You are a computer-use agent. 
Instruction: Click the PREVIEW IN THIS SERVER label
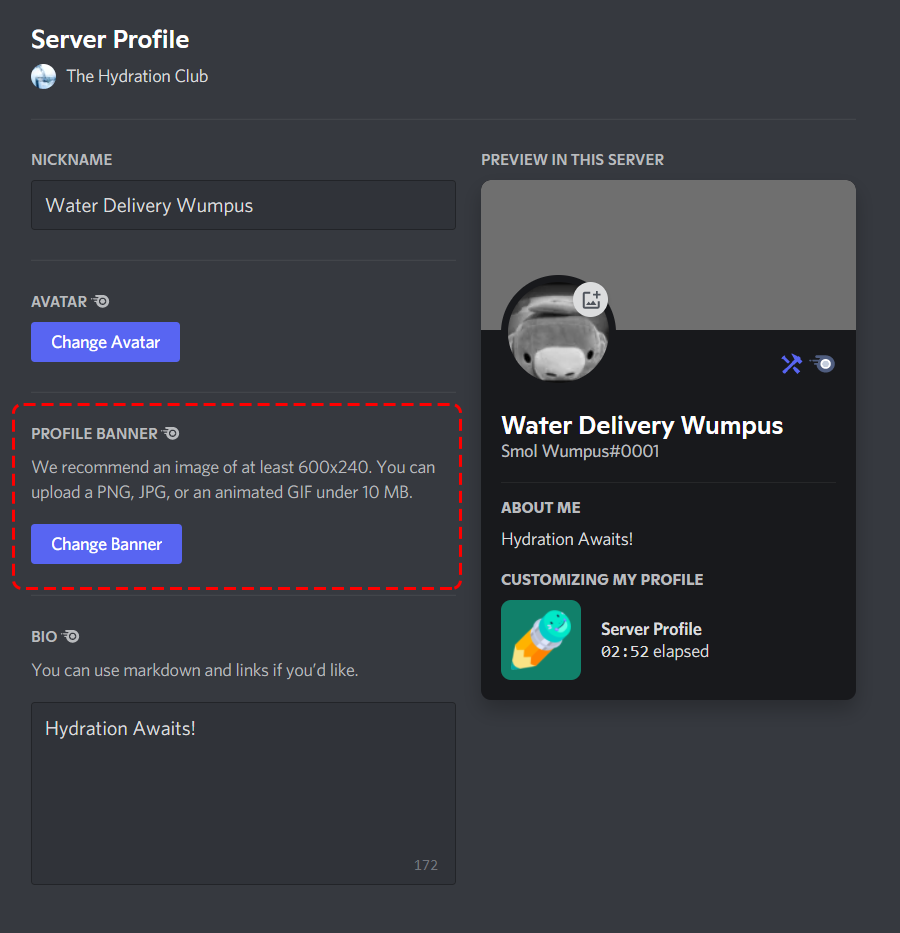point(572,159)
